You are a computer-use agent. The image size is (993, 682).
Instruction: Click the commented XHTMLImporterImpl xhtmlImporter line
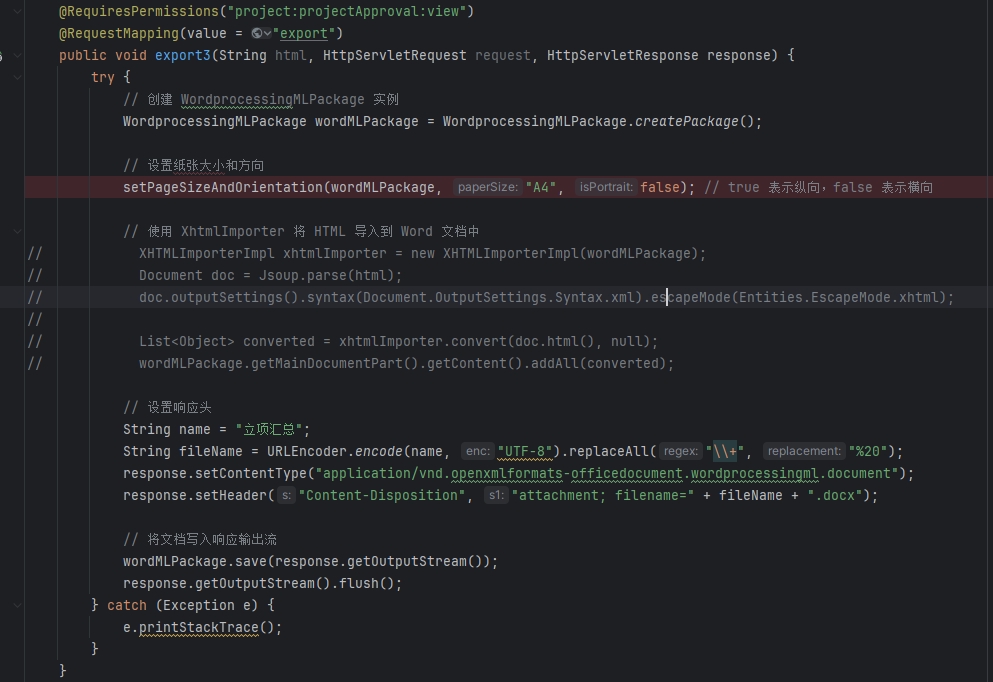tap(422, 253)
